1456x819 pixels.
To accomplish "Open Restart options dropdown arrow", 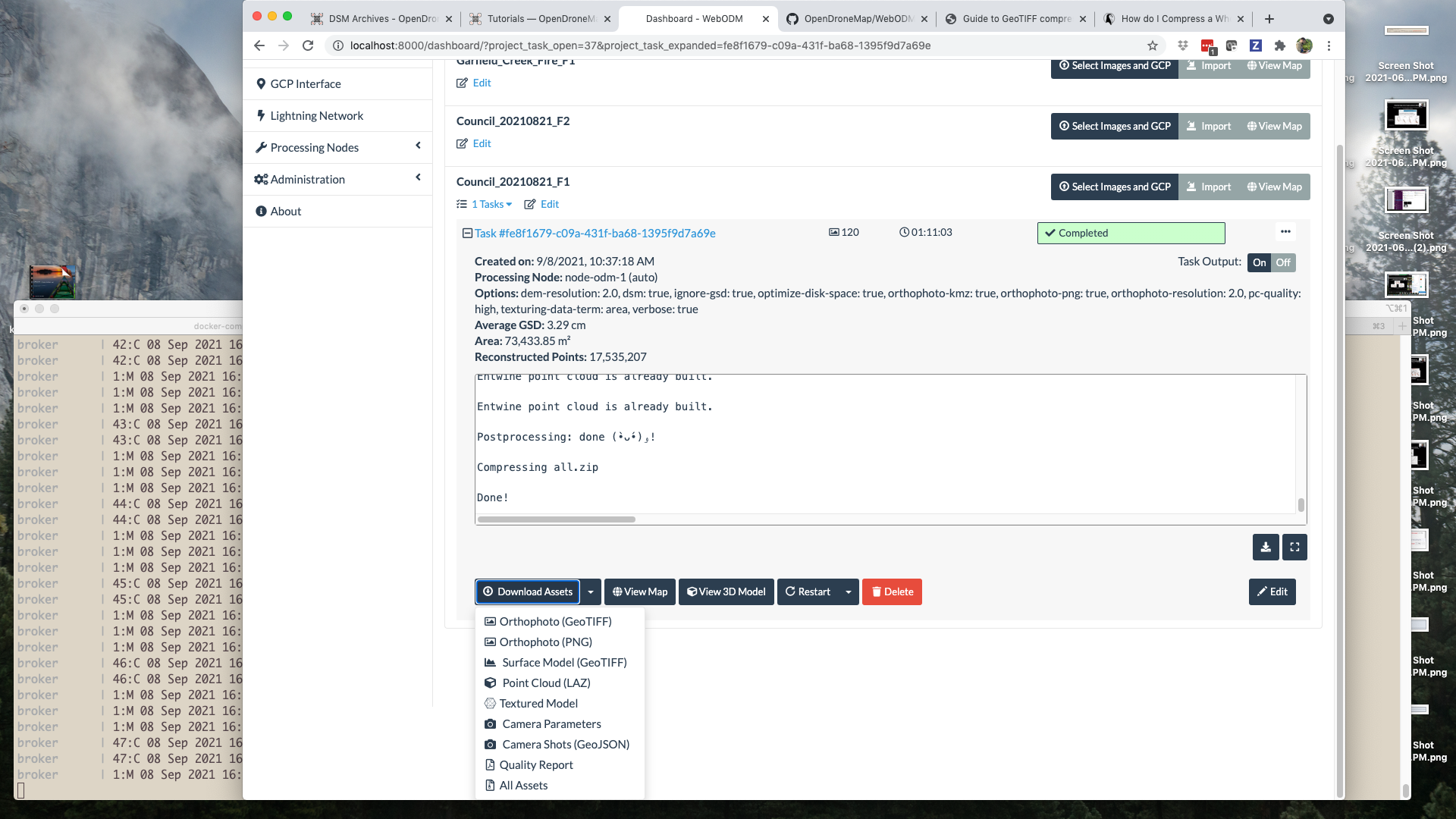I will click(848, 591).
